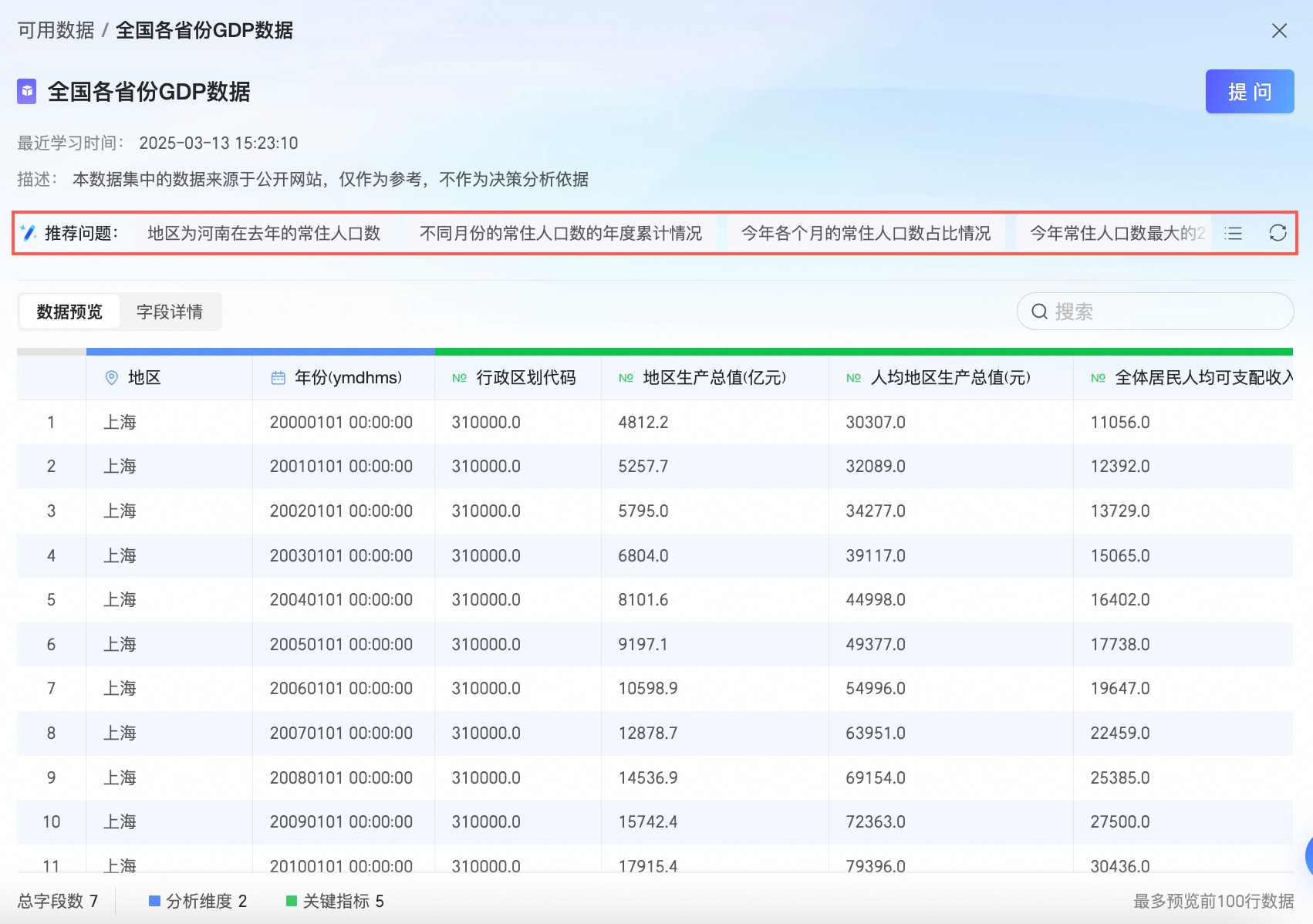Image resolution: width=1313 pixels, height=924 pixels.
Task: Switch to the 字段详情 tab
Action: click(x=170, y=312)
